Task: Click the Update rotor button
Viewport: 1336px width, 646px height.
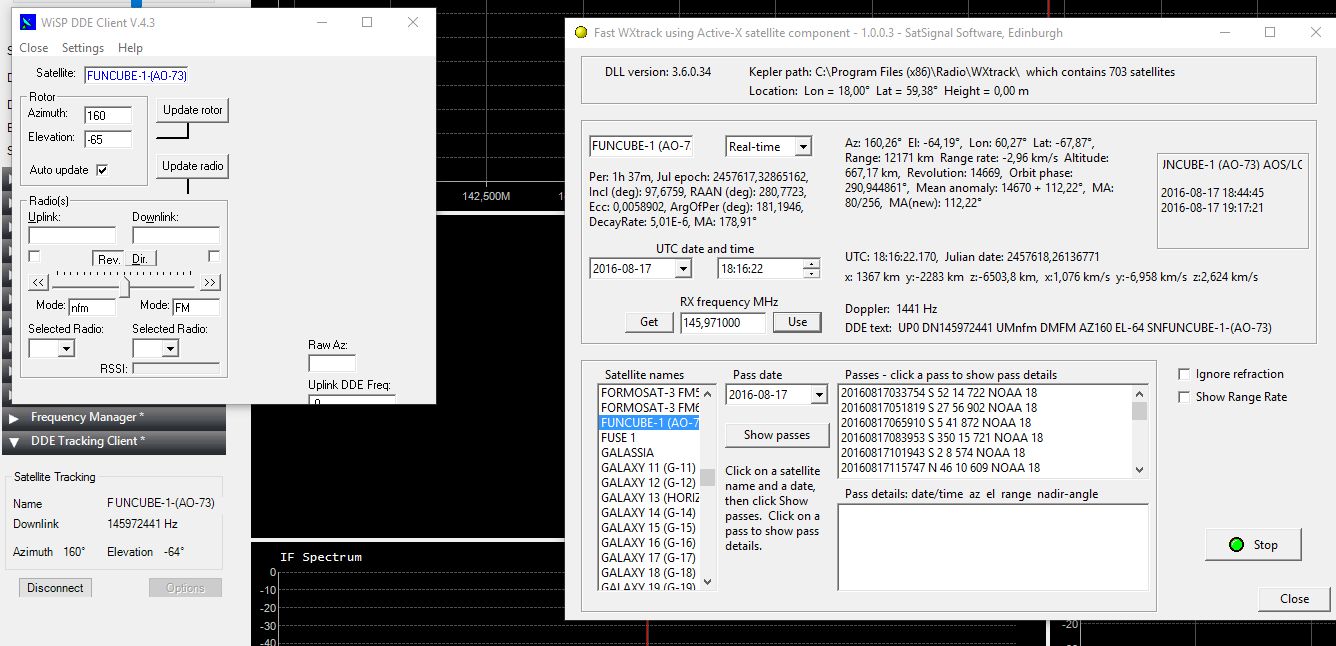Action: tap(192, 110)
